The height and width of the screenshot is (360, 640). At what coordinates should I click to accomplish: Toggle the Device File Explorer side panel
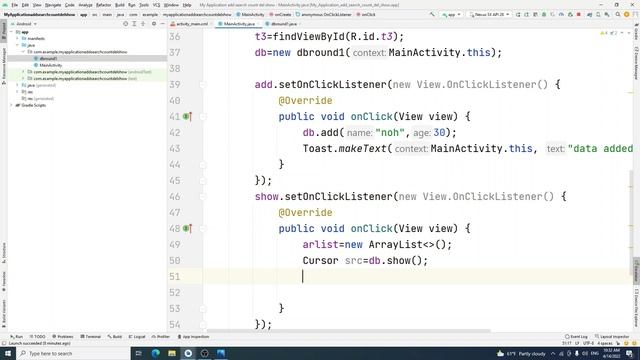tap(636, 307)
